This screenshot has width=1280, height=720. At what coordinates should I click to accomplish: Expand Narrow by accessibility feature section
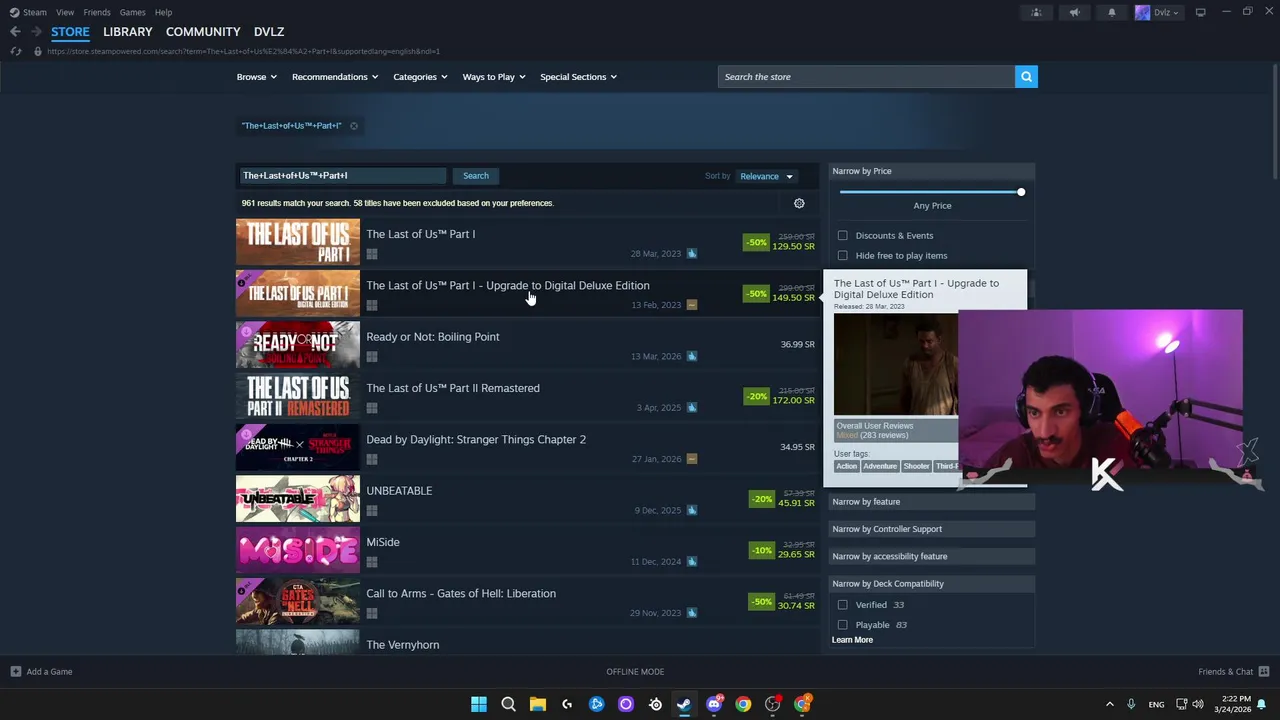point(932,556)
